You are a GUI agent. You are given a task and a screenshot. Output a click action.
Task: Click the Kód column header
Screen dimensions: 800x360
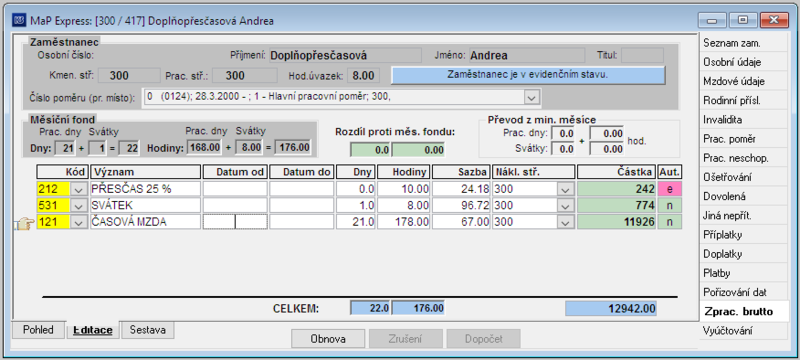point(62,172)
